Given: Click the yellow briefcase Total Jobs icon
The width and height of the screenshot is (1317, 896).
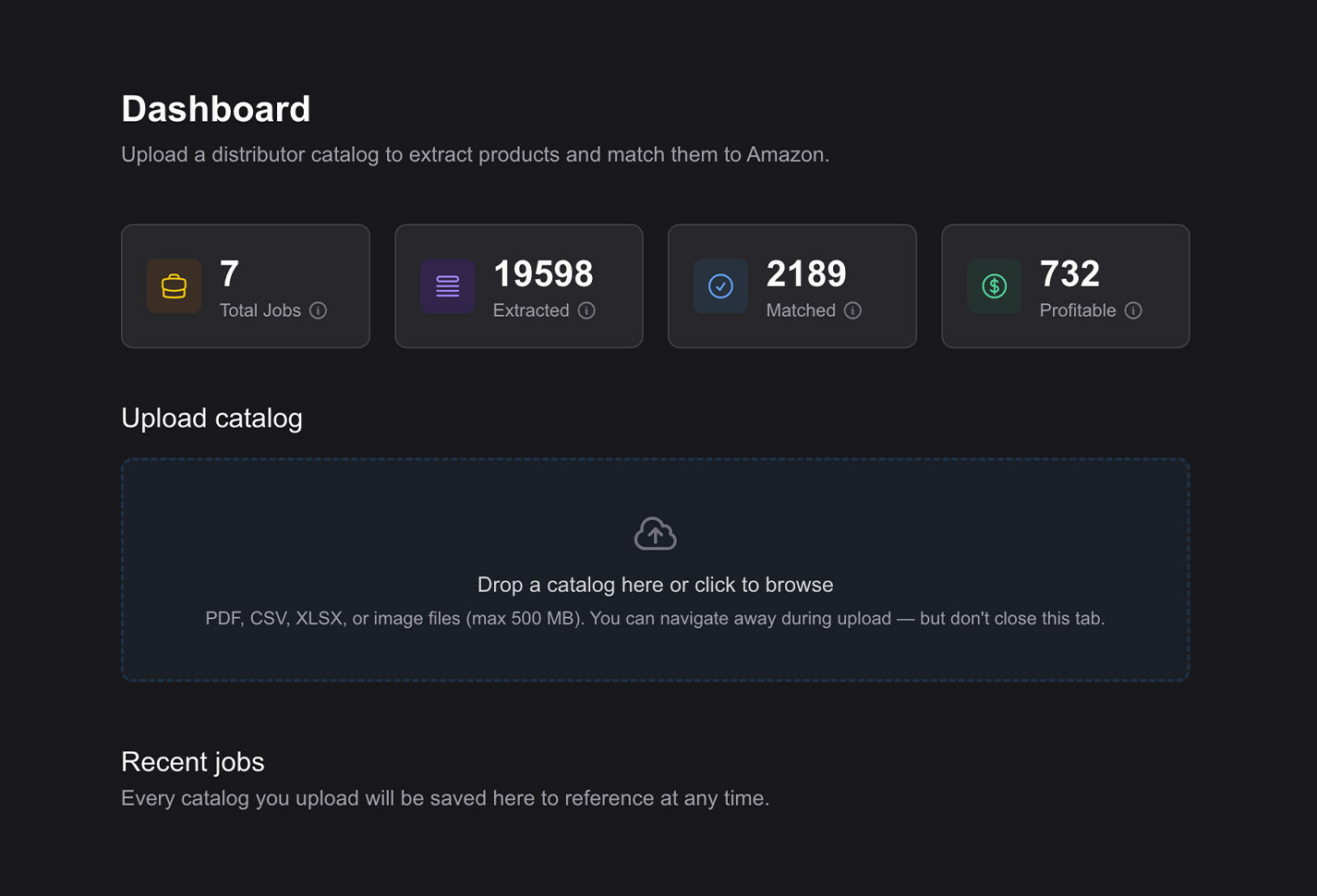Looking at the screenshot, I should point(174,286).
